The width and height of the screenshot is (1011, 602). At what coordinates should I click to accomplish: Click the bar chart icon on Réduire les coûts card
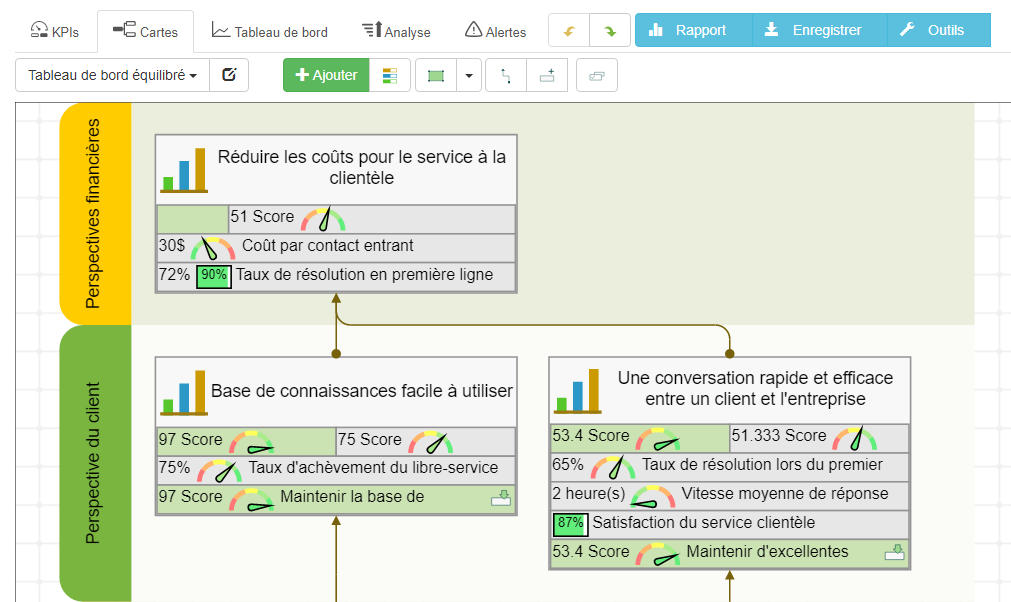pyautogui.click(x=183, y=169)
